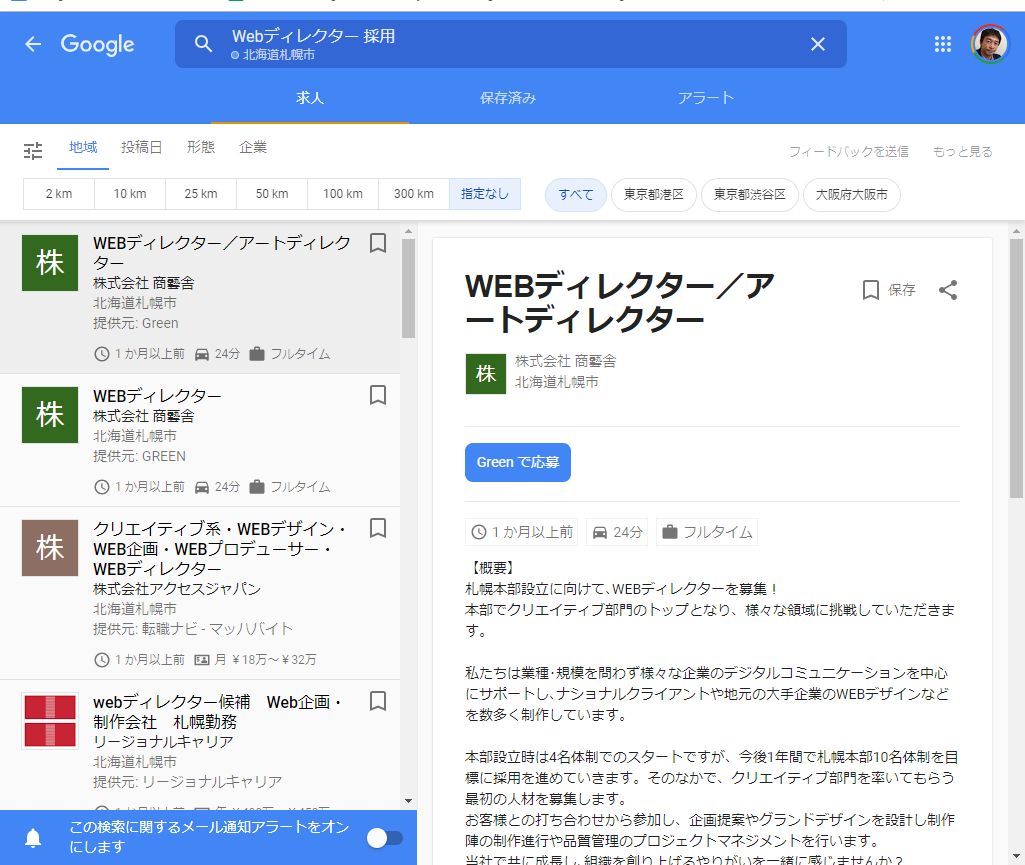
Task: Click the job detail scrollbar thumb
Action: pos(1016,369)
